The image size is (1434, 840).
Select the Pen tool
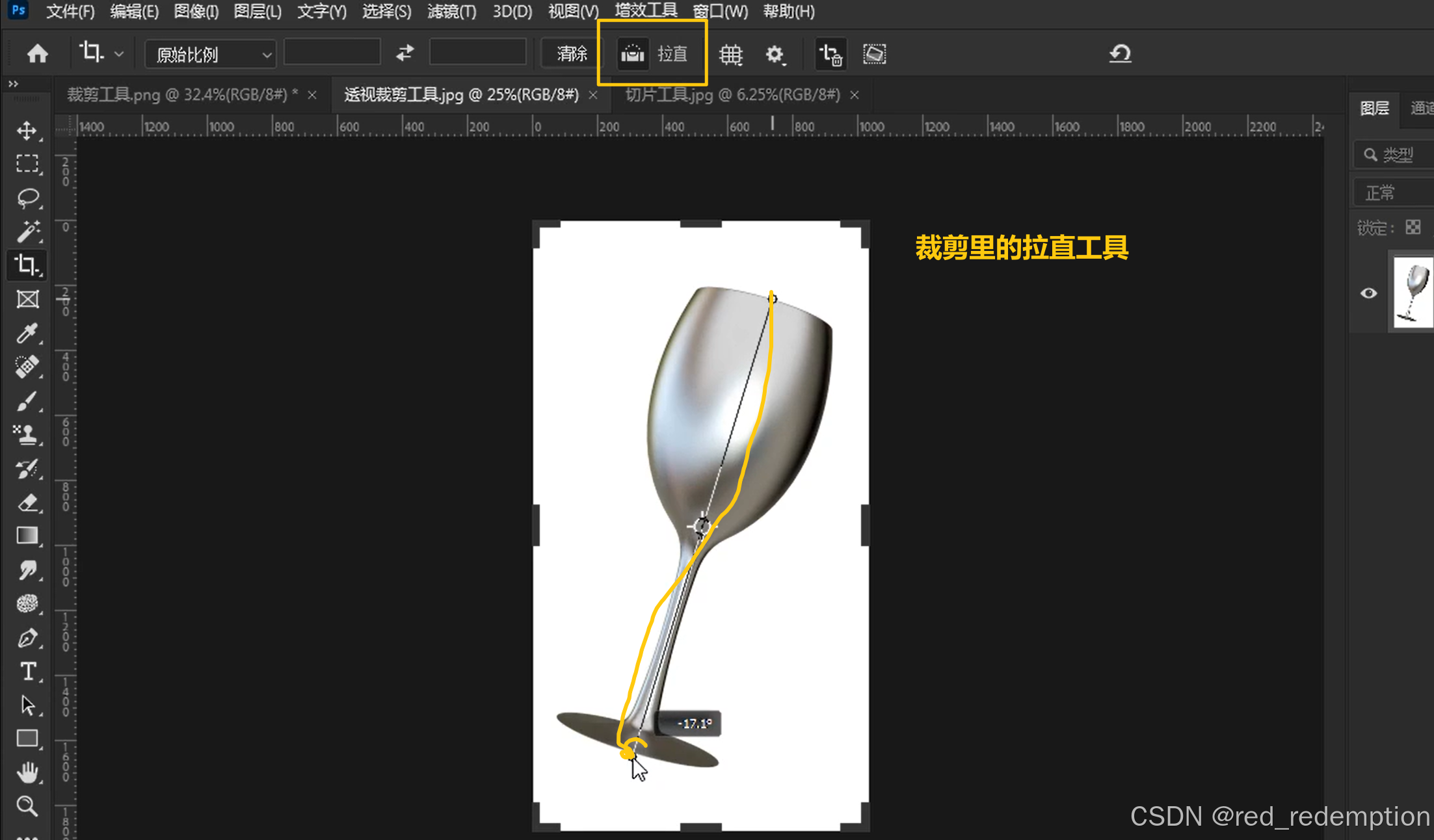[27, 637]
